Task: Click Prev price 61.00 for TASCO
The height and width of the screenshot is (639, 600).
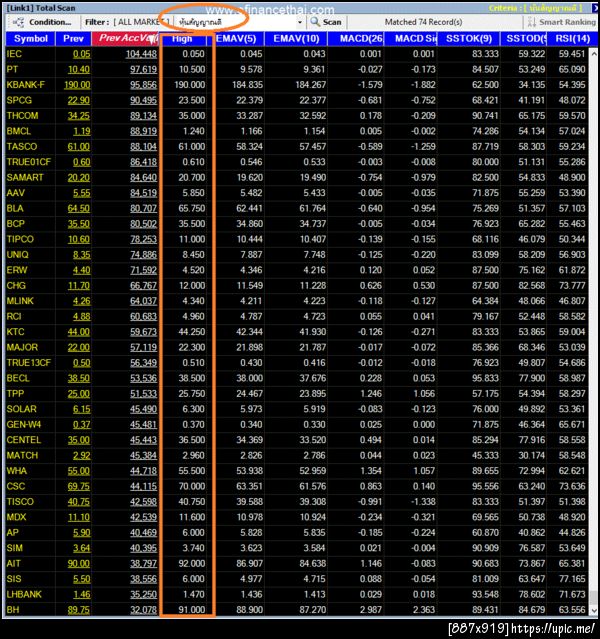Action: [79, 147]
